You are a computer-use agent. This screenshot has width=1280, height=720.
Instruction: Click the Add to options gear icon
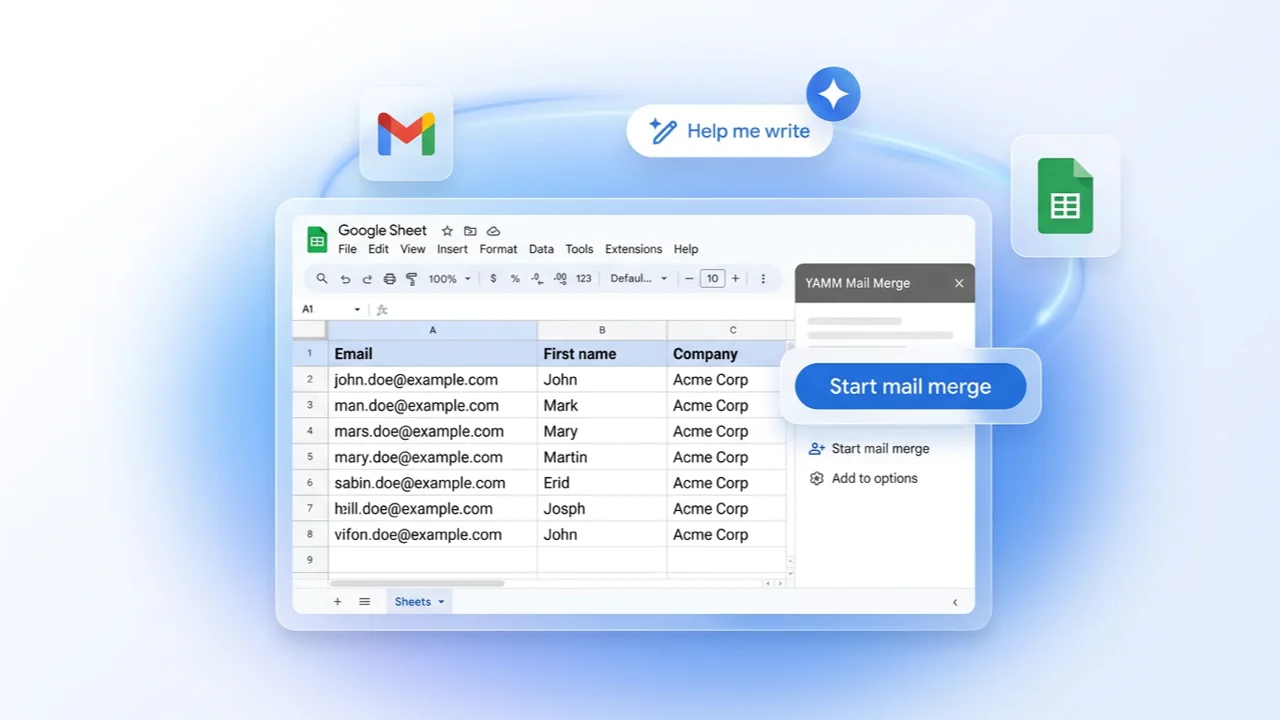(x=817, y=478)
